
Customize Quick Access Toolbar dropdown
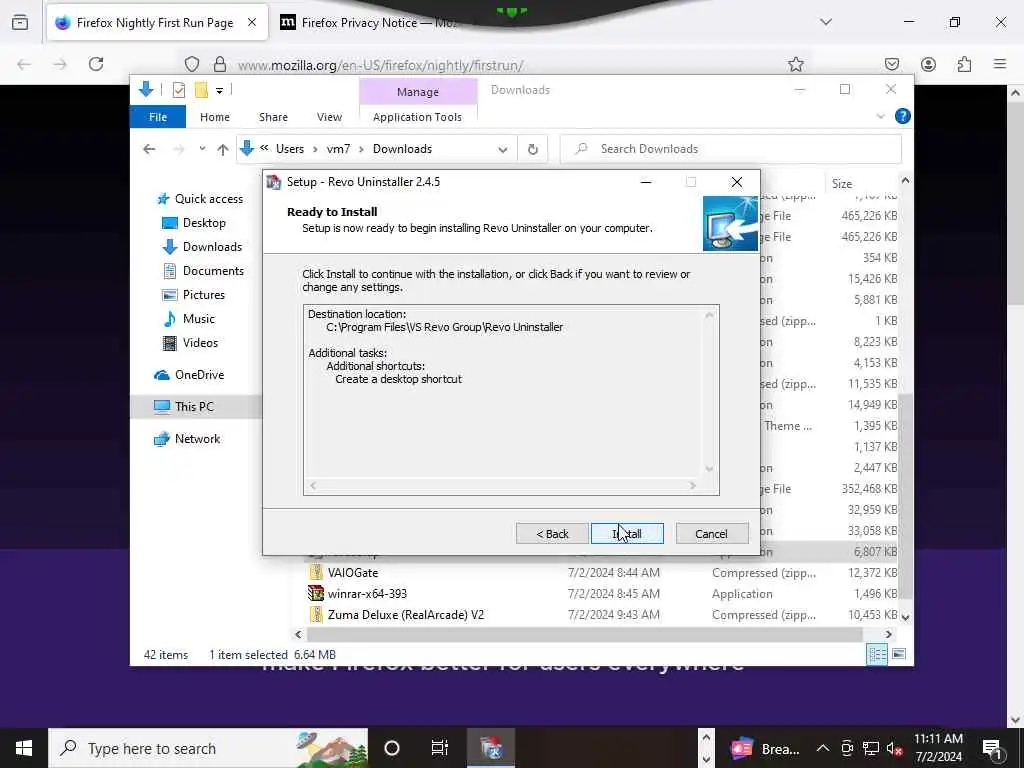click(x=219, y=90)
